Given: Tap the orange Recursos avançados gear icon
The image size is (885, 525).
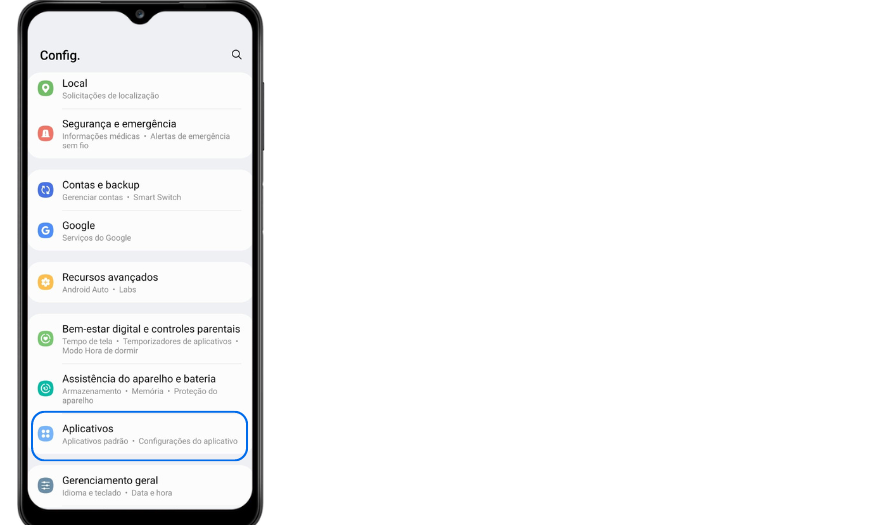Looking at the screenshot, I should click(x=46, y=282).
